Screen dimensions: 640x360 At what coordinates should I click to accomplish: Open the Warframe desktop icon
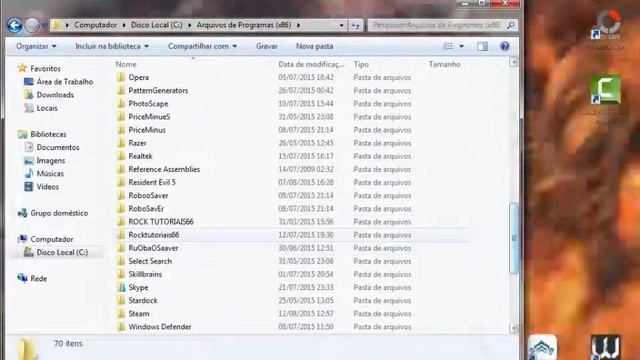(x=542, y=348)
